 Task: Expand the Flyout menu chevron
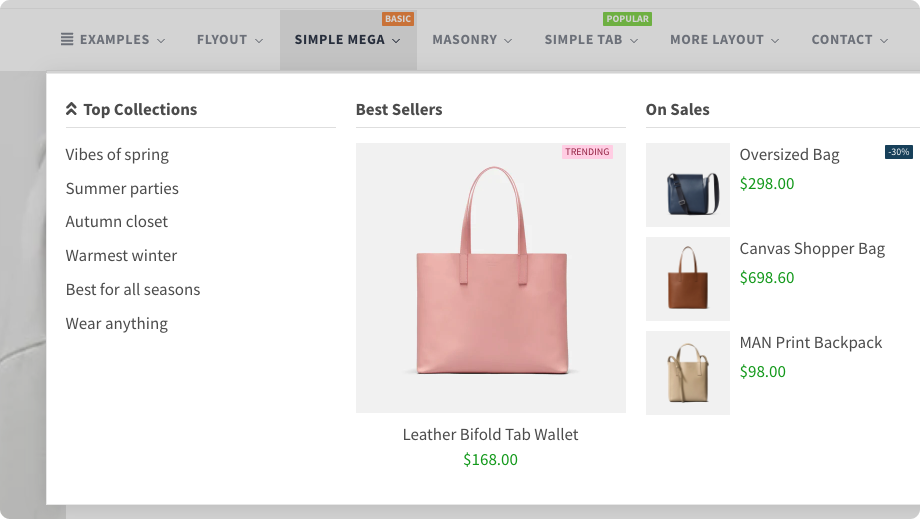259,41
